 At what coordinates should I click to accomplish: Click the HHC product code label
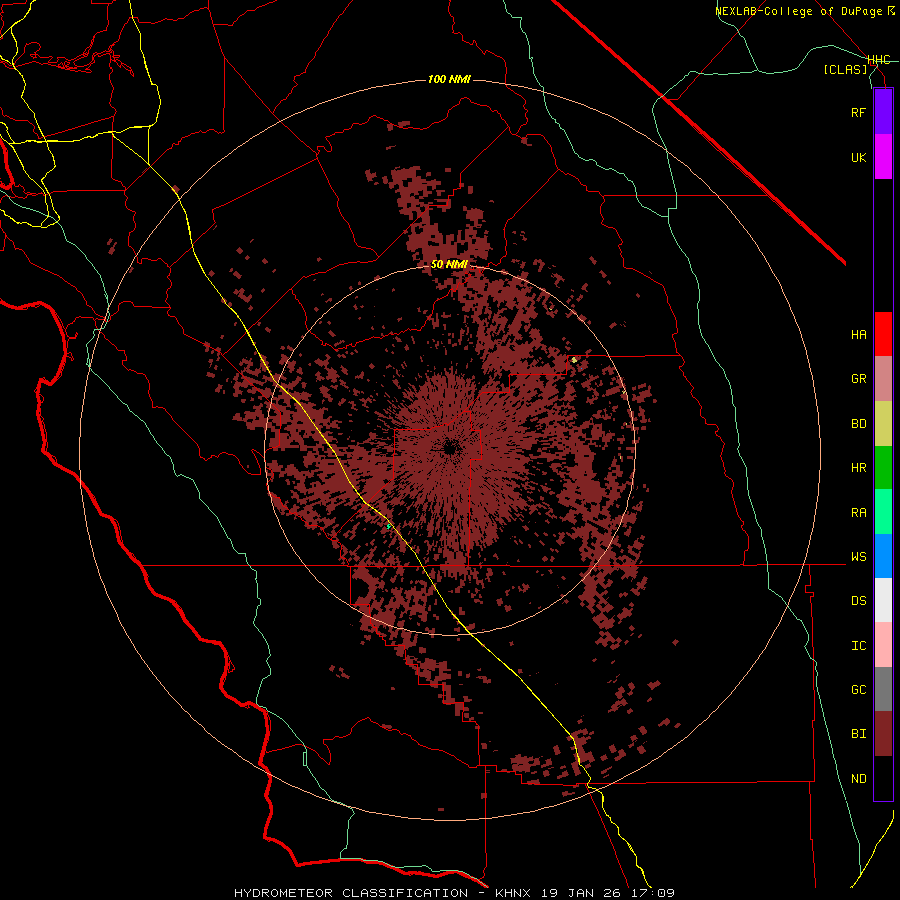(879, 60)
